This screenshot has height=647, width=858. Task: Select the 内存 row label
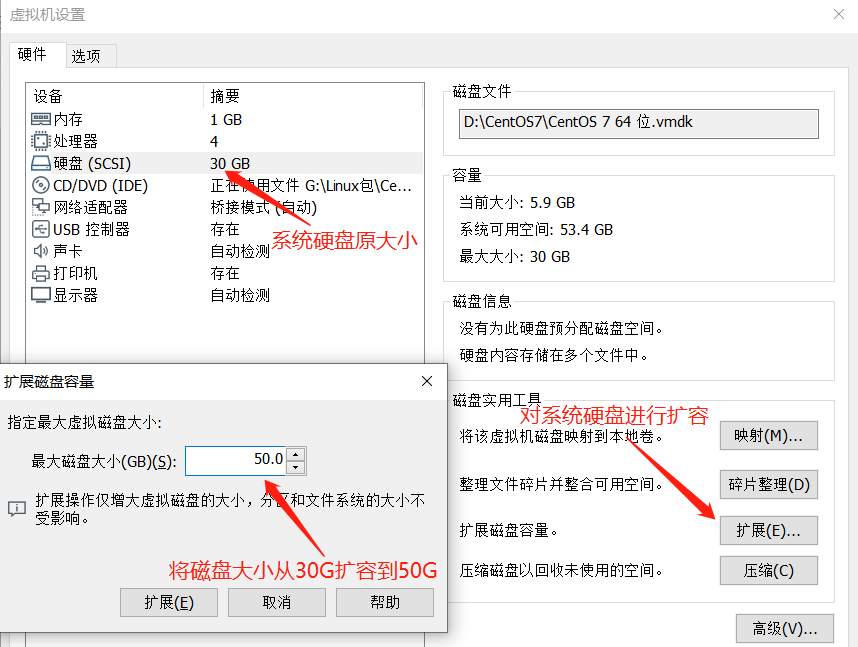[x=68, y=119]
